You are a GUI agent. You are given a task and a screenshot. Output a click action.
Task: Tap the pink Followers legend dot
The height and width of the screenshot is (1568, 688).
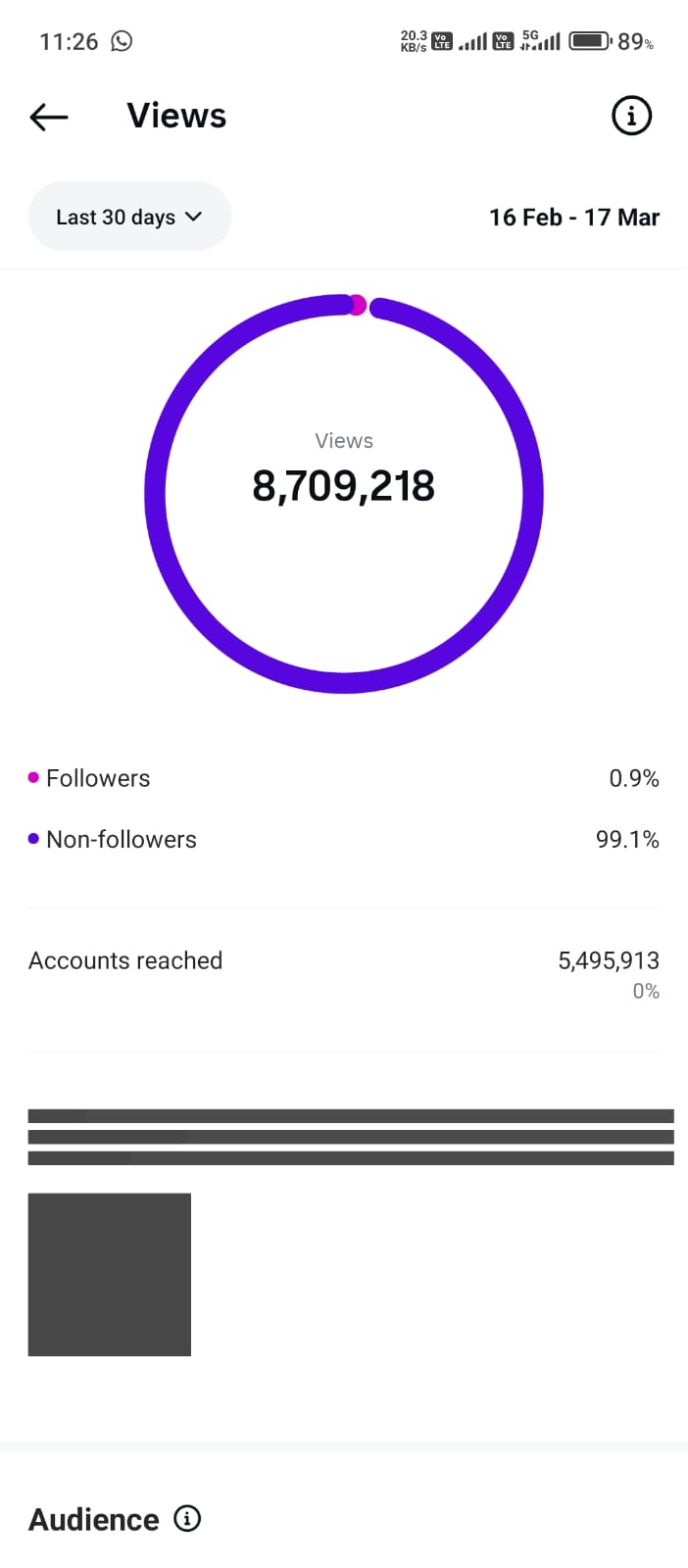pos(33,778)
